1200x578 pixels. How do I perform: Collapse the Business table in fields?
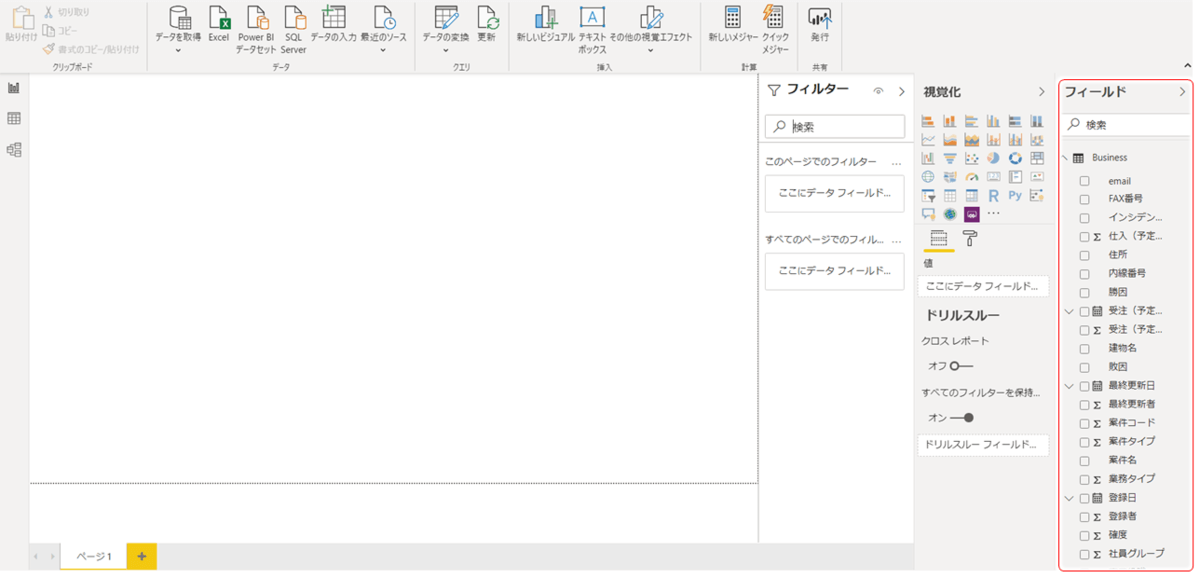click(1066, 158)
